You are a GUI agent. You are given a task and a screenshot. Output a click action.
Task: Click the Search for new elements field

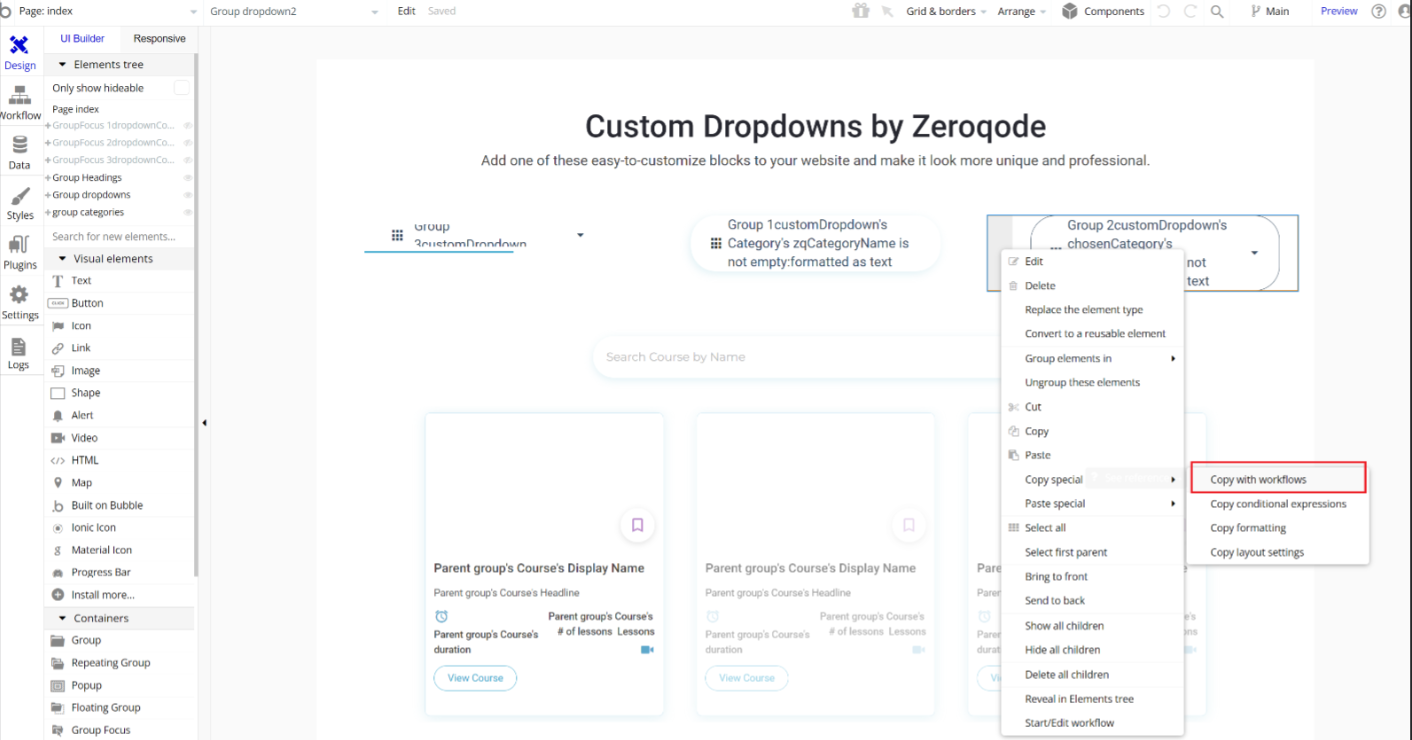[x=120, y=237]
